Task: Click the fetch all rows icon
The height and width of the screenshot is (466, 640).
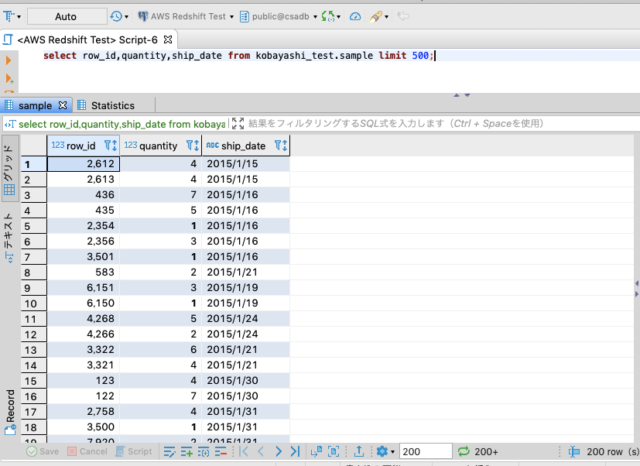Action: coord(333,451)
